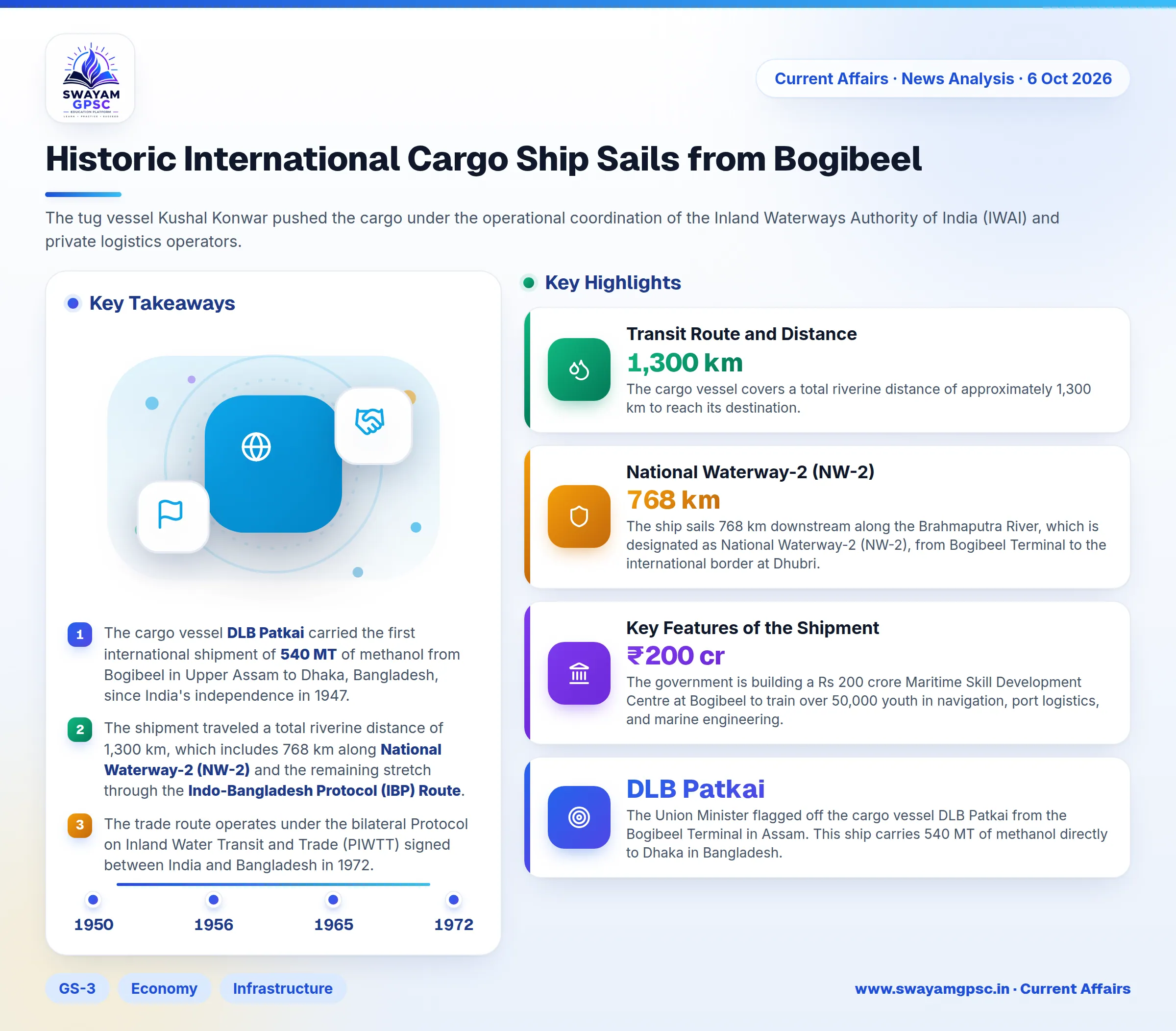Click the GS-3 tag

77,988
